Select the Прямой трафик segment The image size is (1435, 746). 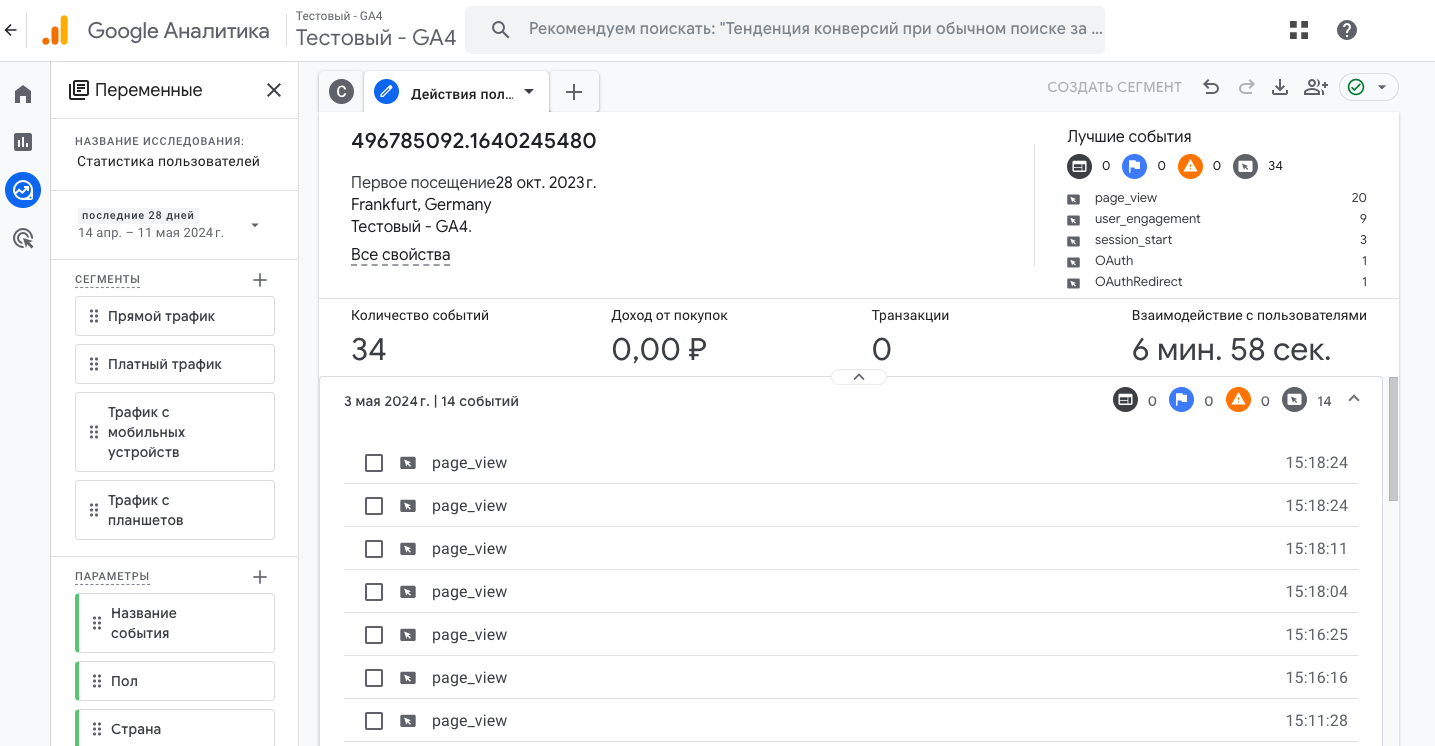175,316
